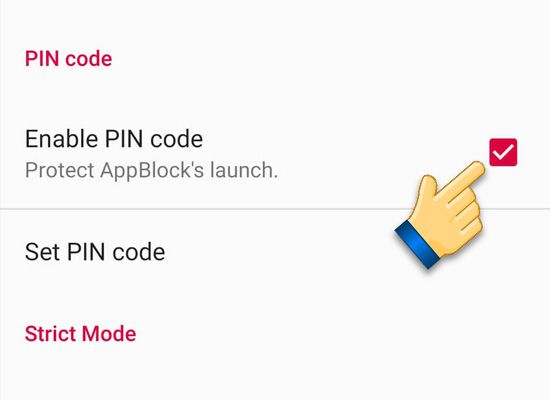Click the word AppBlock's in the subtitle

(152, 171)
